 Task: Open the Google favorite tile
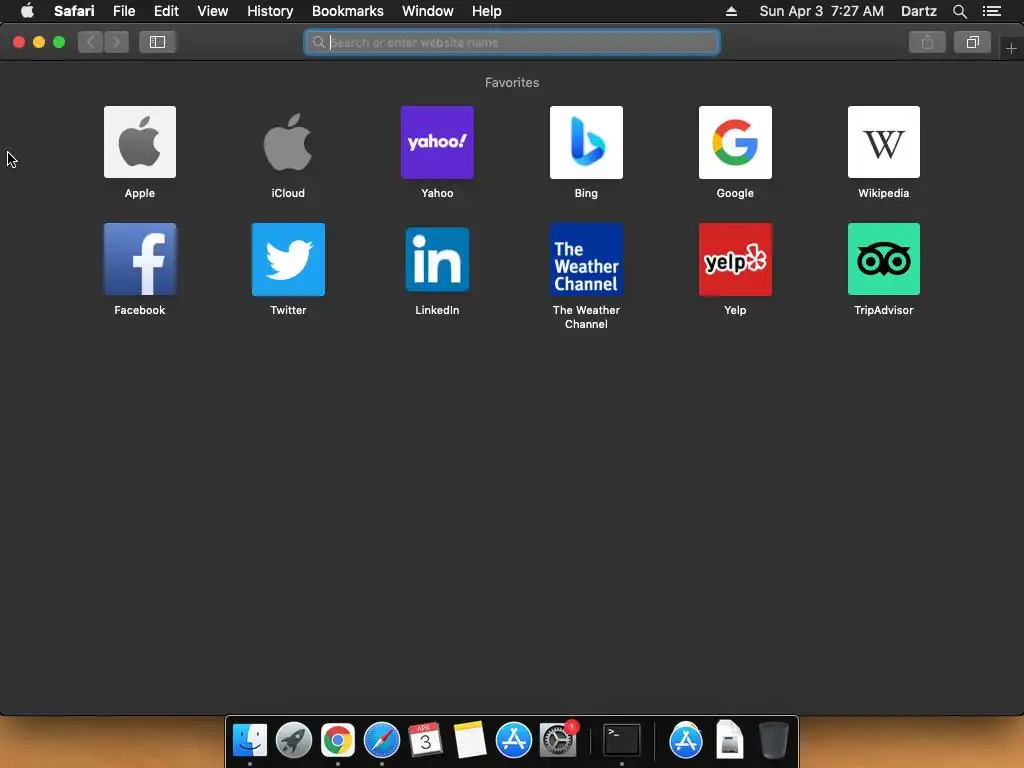pos(735,142)
